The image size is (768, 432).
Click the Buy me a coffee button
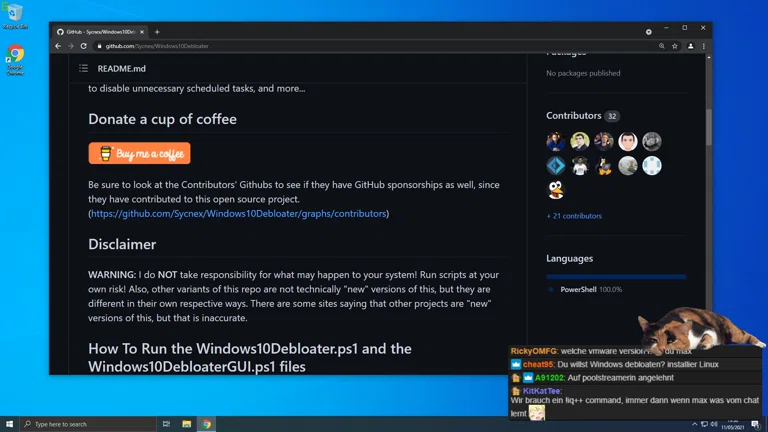point(140,153)
